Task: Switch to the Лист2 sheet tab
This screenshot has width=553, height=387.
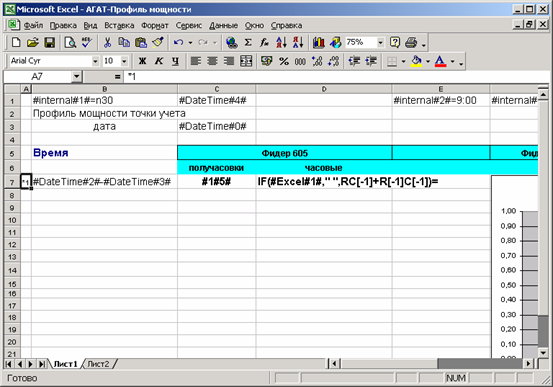Action: click(98, 364)
